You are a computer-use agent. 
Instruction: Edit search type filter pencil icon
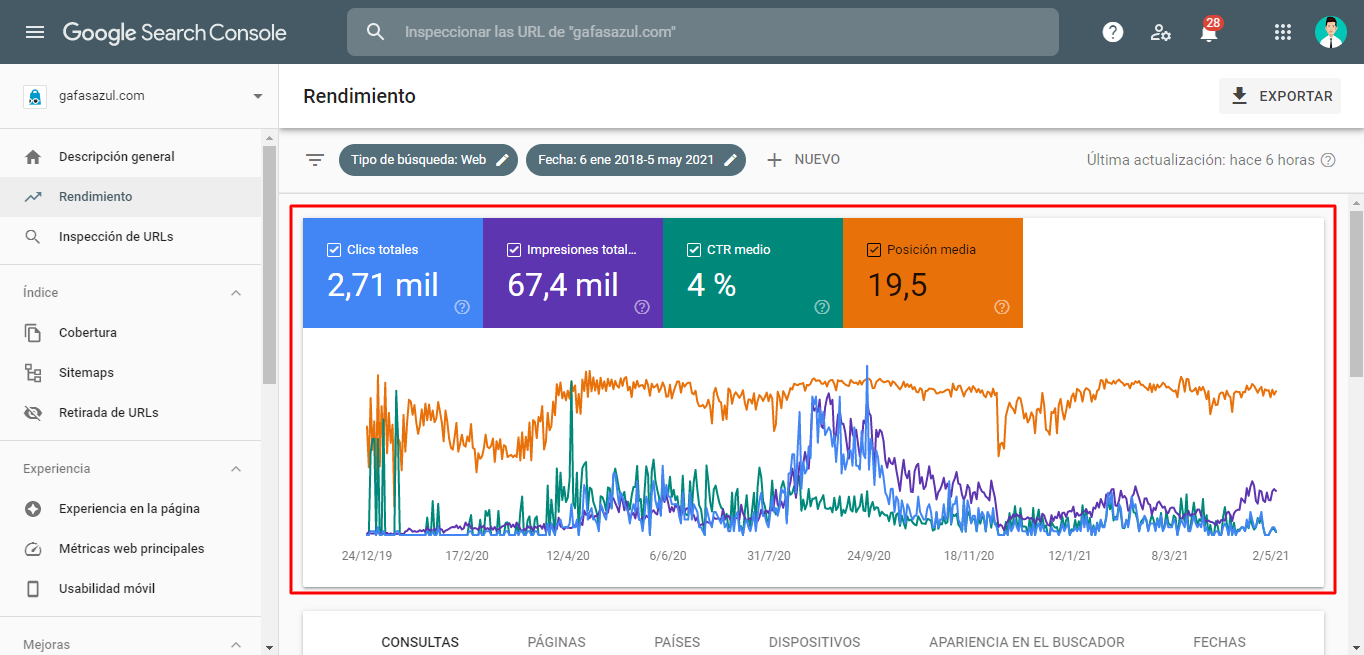coord(503,160)
